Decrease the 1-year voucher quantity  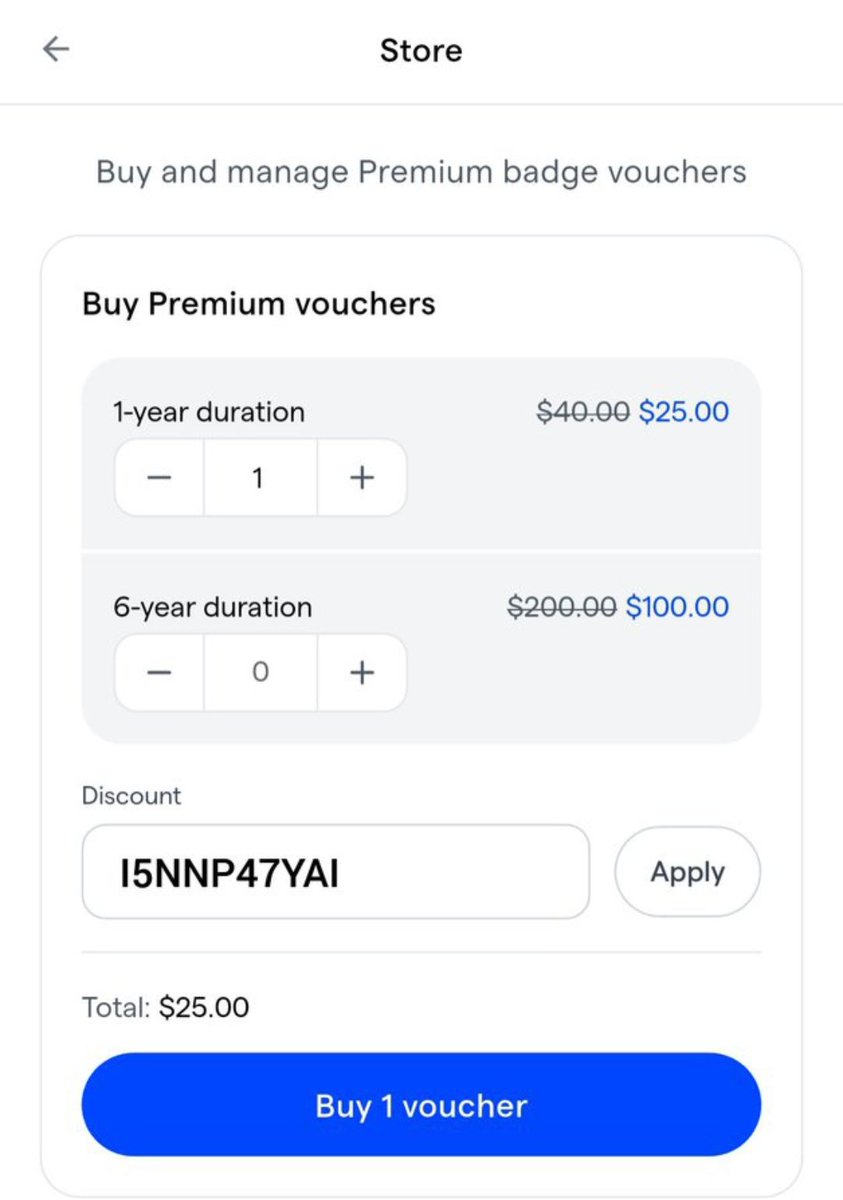pos(160,478)
